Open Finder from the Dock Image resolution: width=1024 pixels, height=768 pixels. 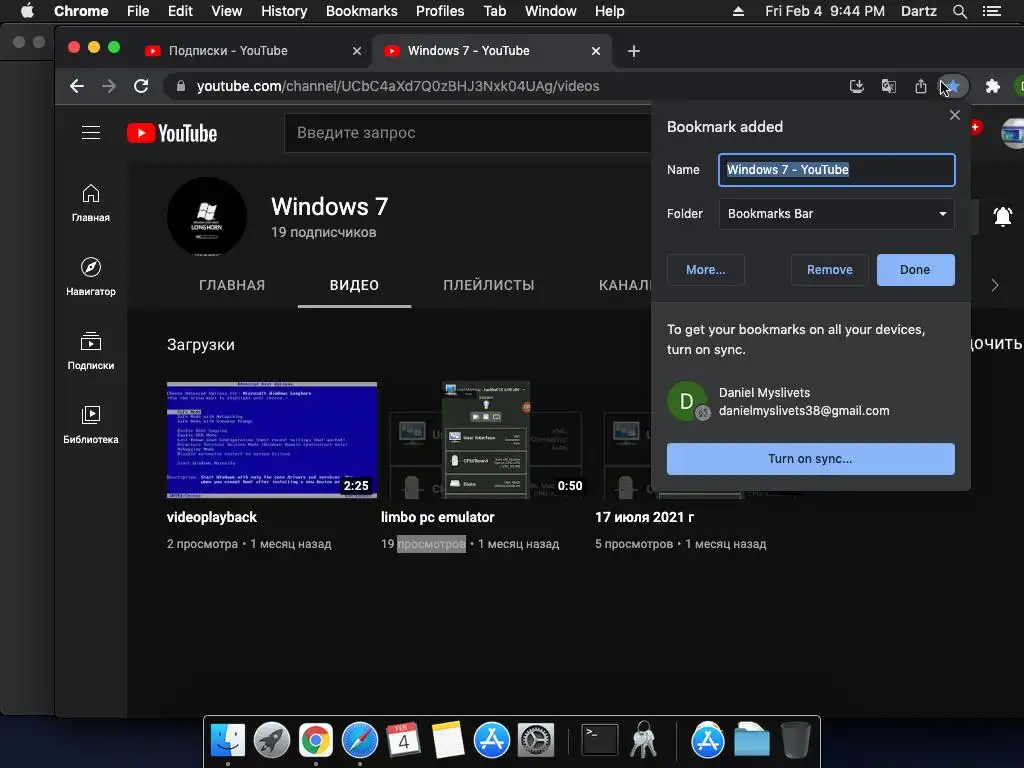tap(228, 741)
